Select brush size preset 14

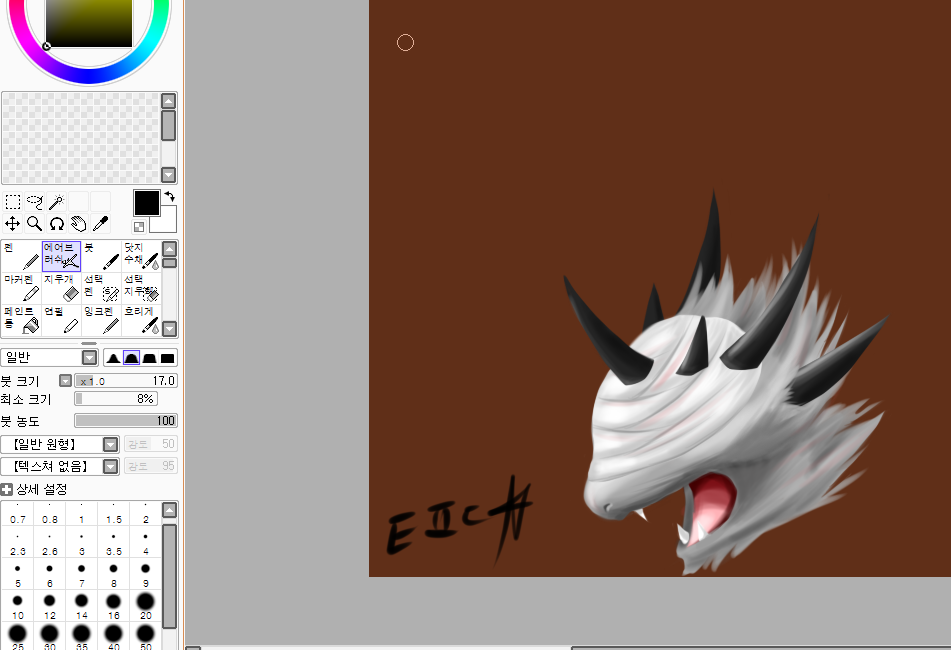(81, 608)
